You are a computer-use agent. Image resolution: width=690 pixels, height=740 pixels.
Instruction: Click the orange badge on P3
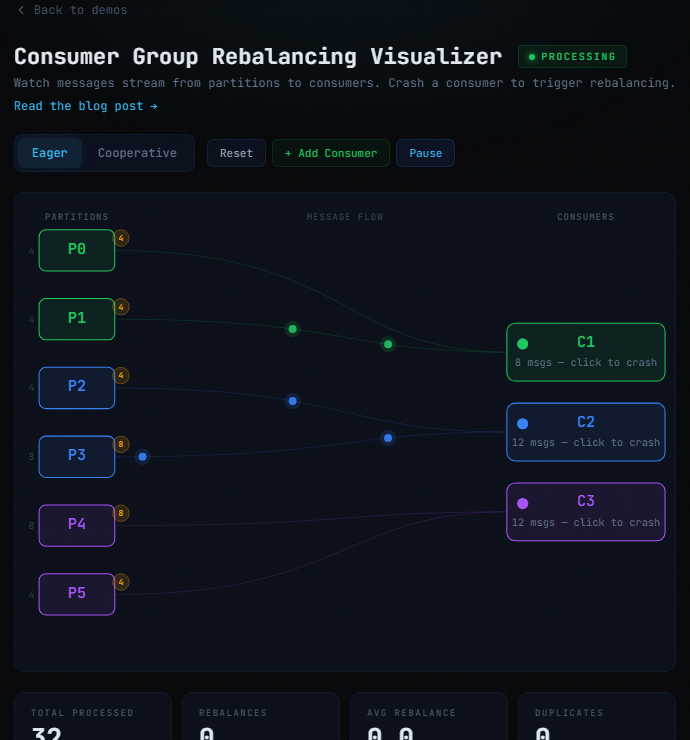tap(121, 444)
